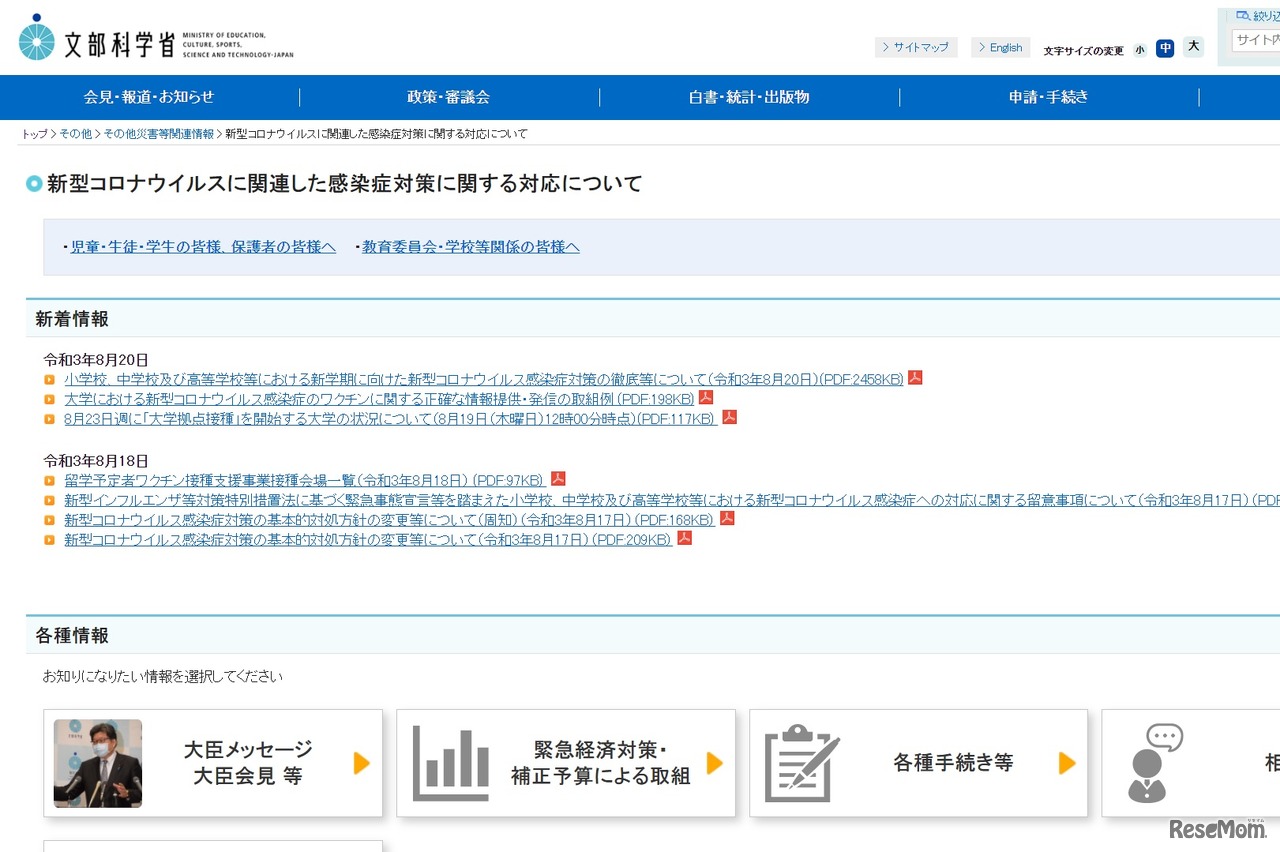The image size is (1280, 852).
Task: Select 小 text size option
Action: (1139, 49)
